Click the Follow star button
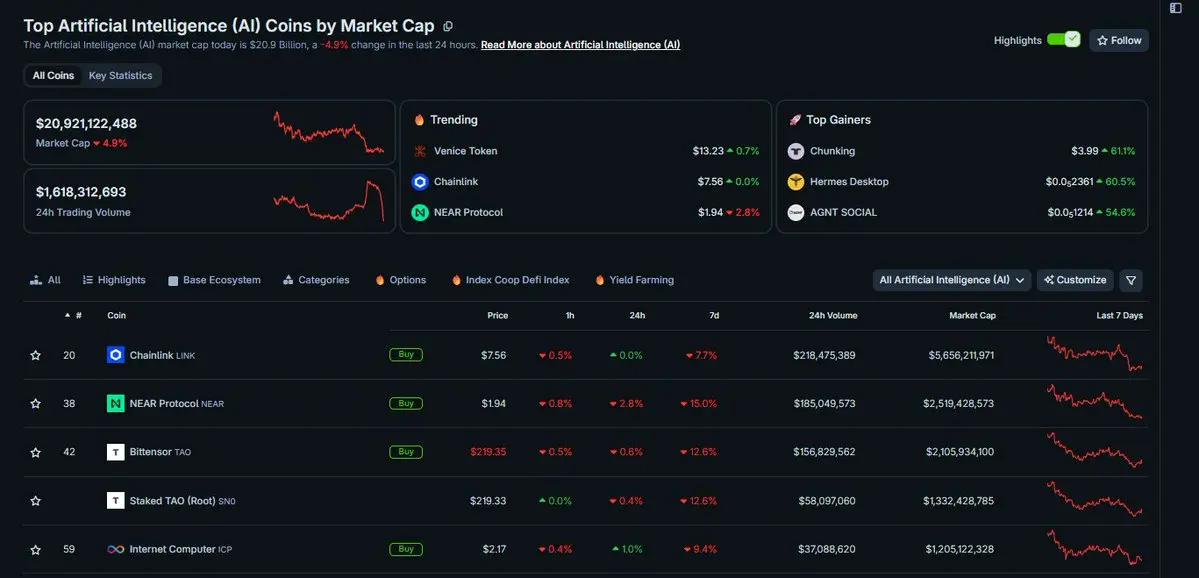Image resolution: width=1199 pixels, height=578 pixels. click(1119, 41)
